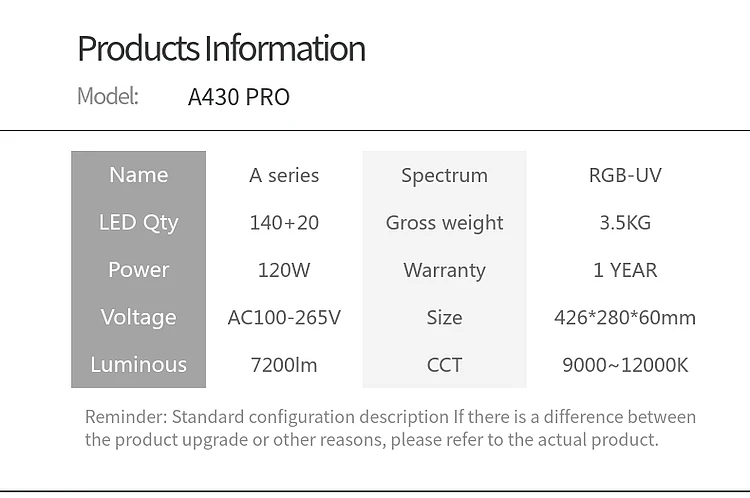
Task: Click the Spectrum label cell
Action: [x=444, y=175]
